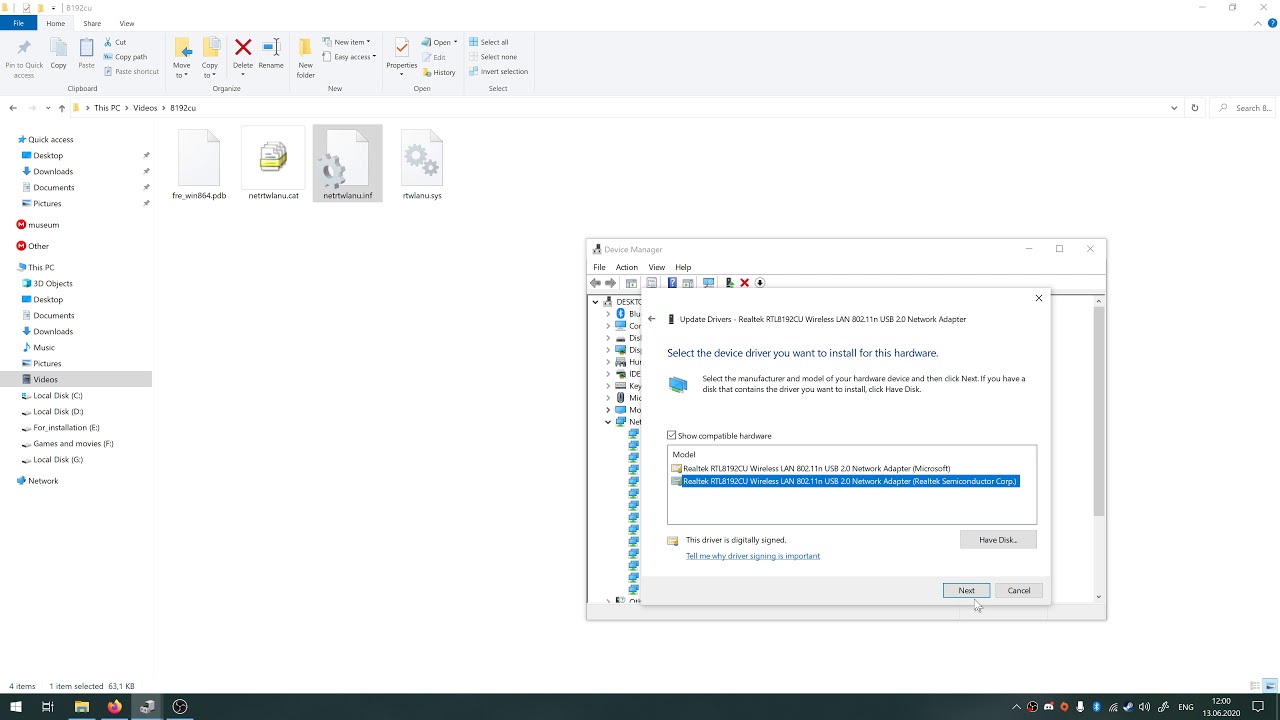Open the address bar history dropdown
This screenshot has height=720, width=1280.
[x=1174, y=108]
